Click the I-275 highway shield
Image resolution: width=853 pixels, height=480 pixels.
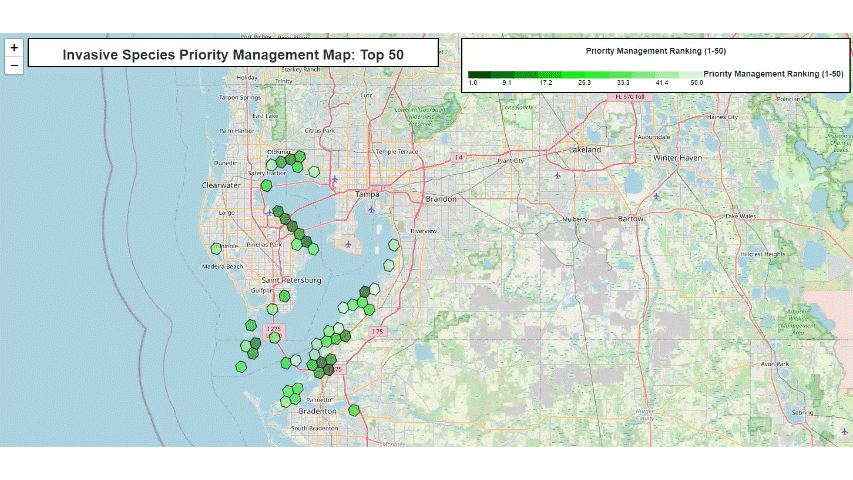(x=274, y=328)
